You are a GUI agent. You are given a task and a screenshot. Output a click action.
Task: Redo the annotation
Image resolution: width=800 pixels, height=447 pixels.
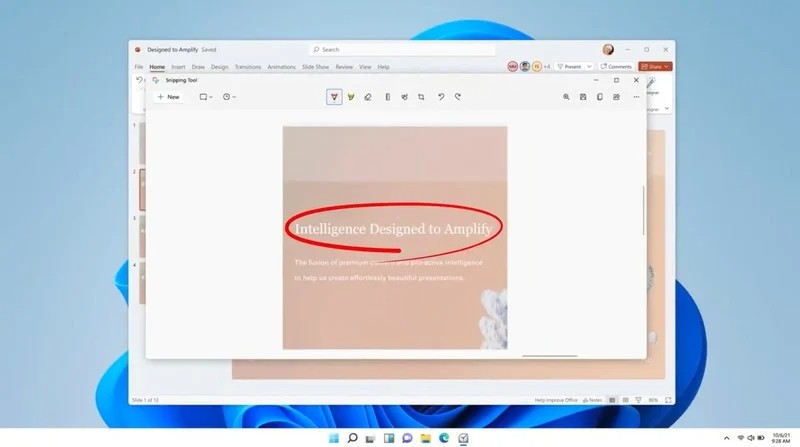(458, 97)
